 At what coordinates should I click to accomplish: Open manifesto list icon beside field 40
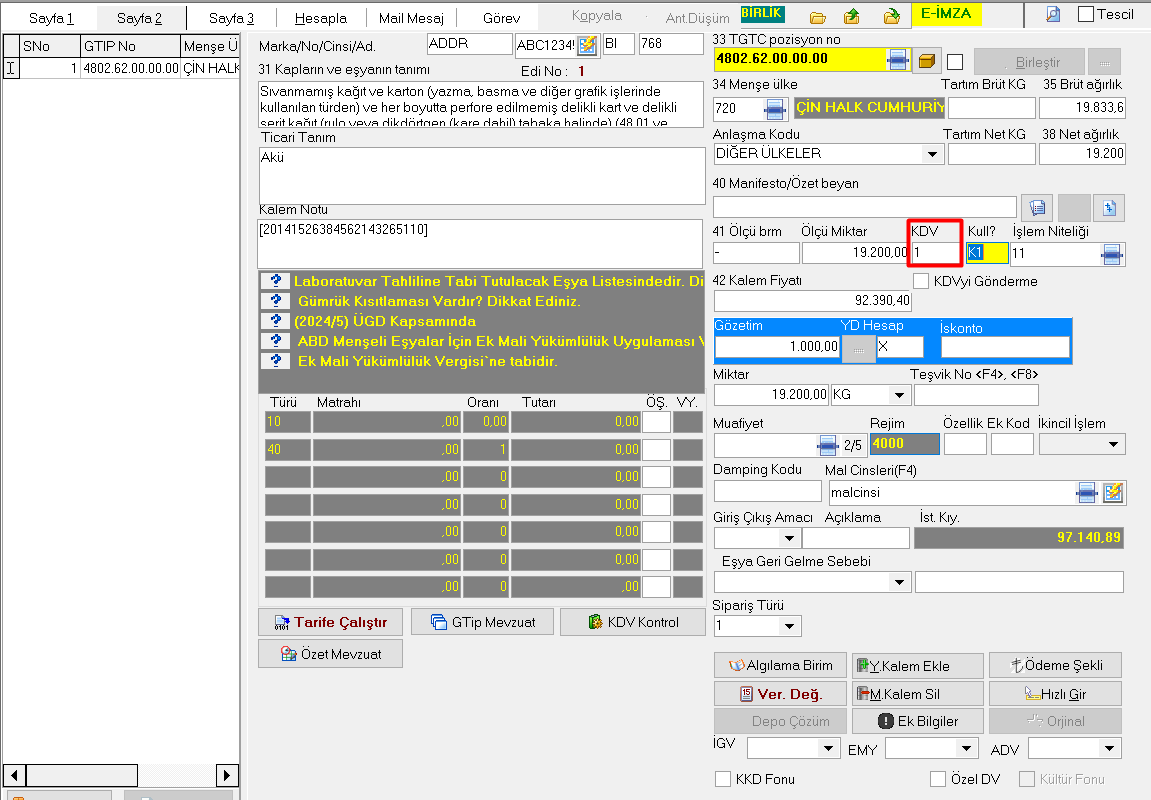pos(1036,208)
